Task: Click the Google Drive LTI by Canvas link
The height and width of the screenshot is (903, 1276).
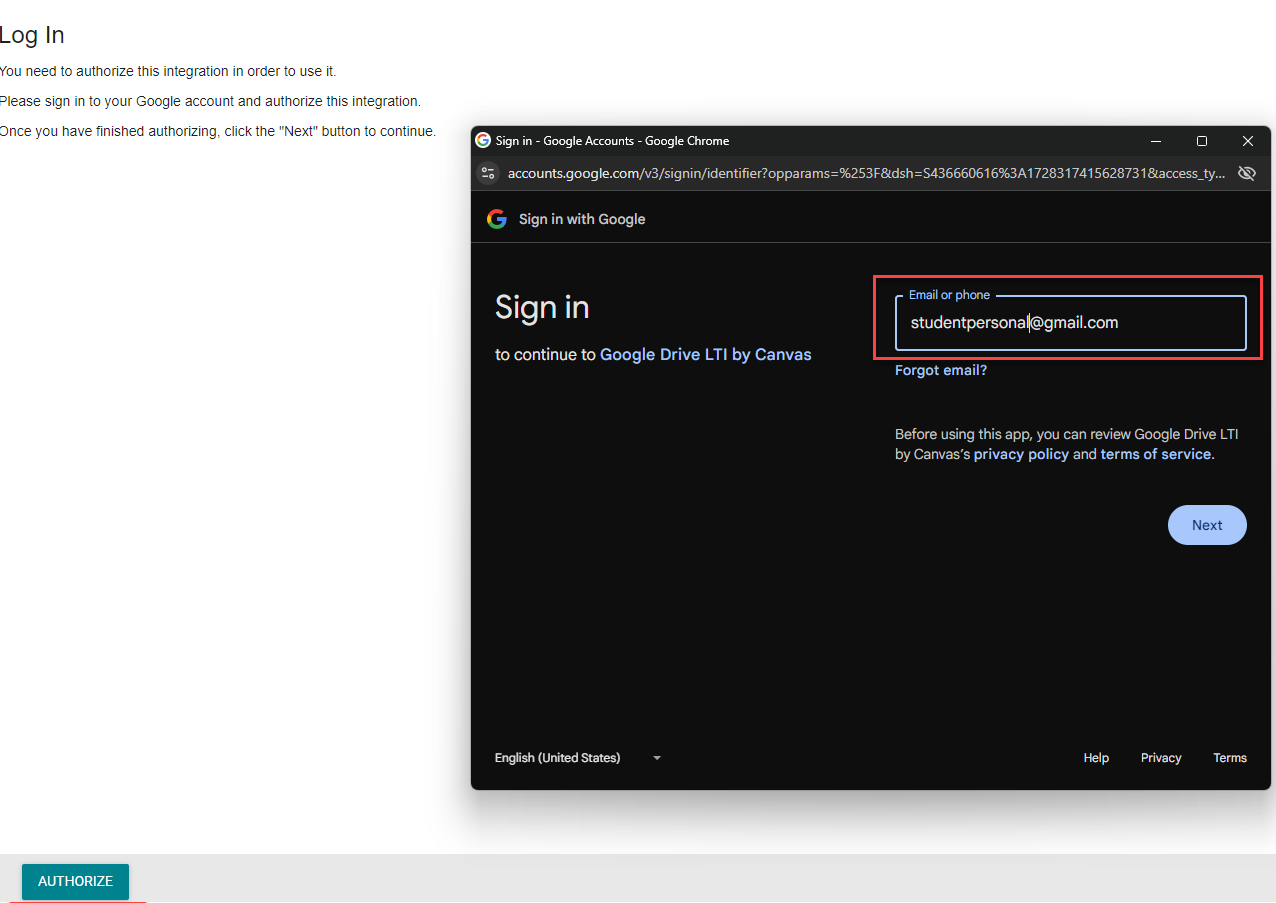Action: (x=705, y=354)
